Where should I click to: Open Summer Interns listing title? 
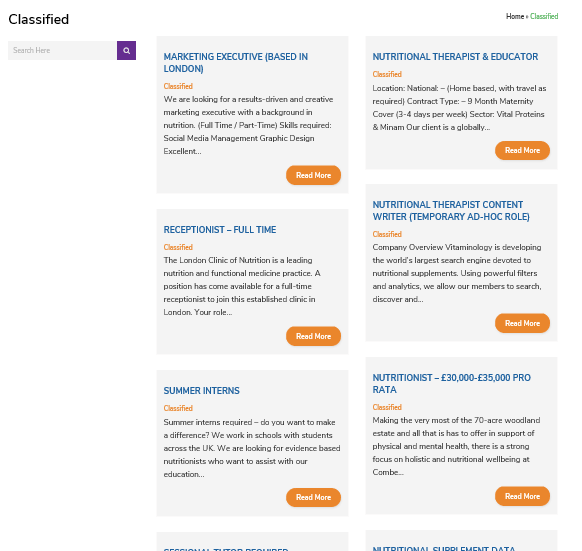click(x=202, y=391)
